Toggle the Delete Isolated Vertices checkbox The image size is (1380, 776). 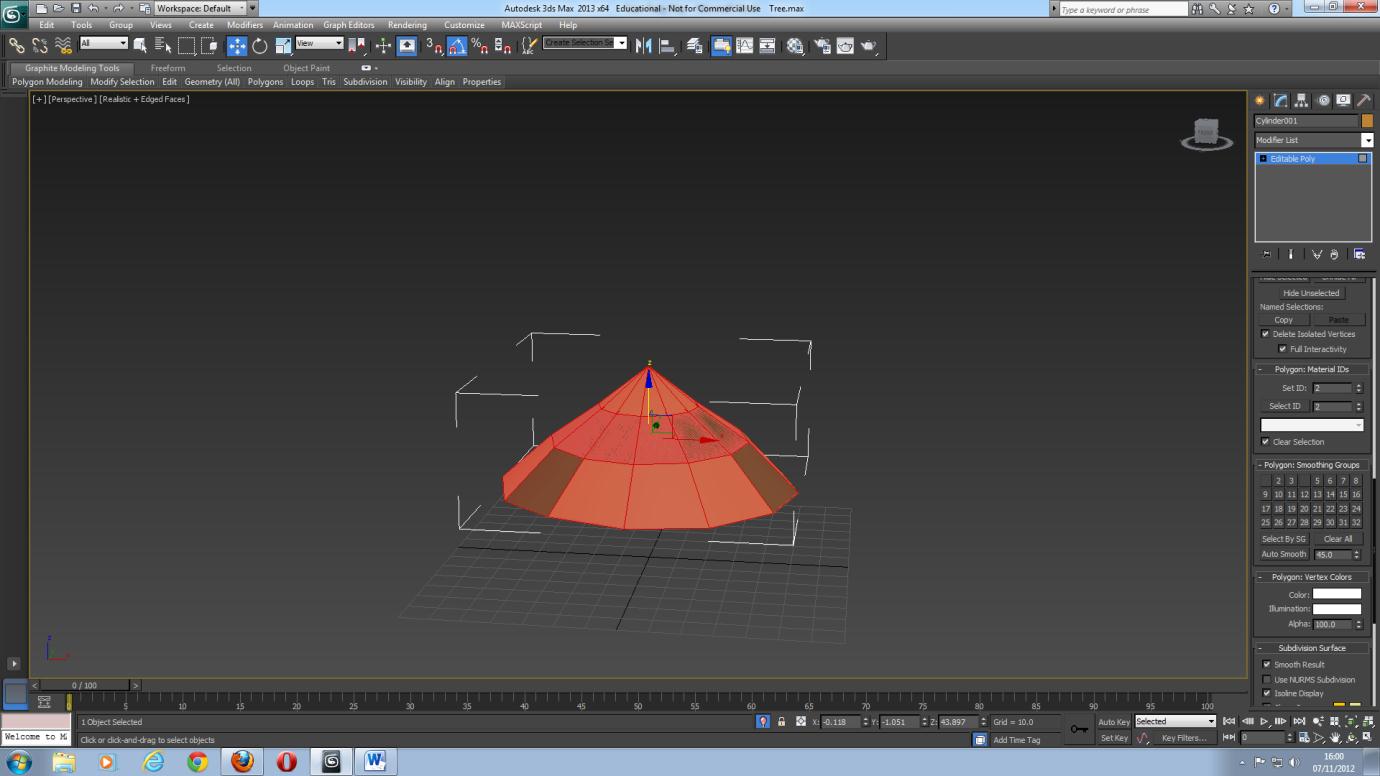1265,334
